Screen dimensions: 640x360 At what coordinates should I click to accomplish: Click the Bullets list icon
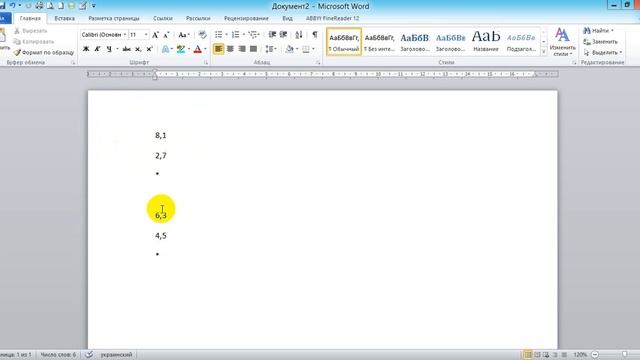219,35
